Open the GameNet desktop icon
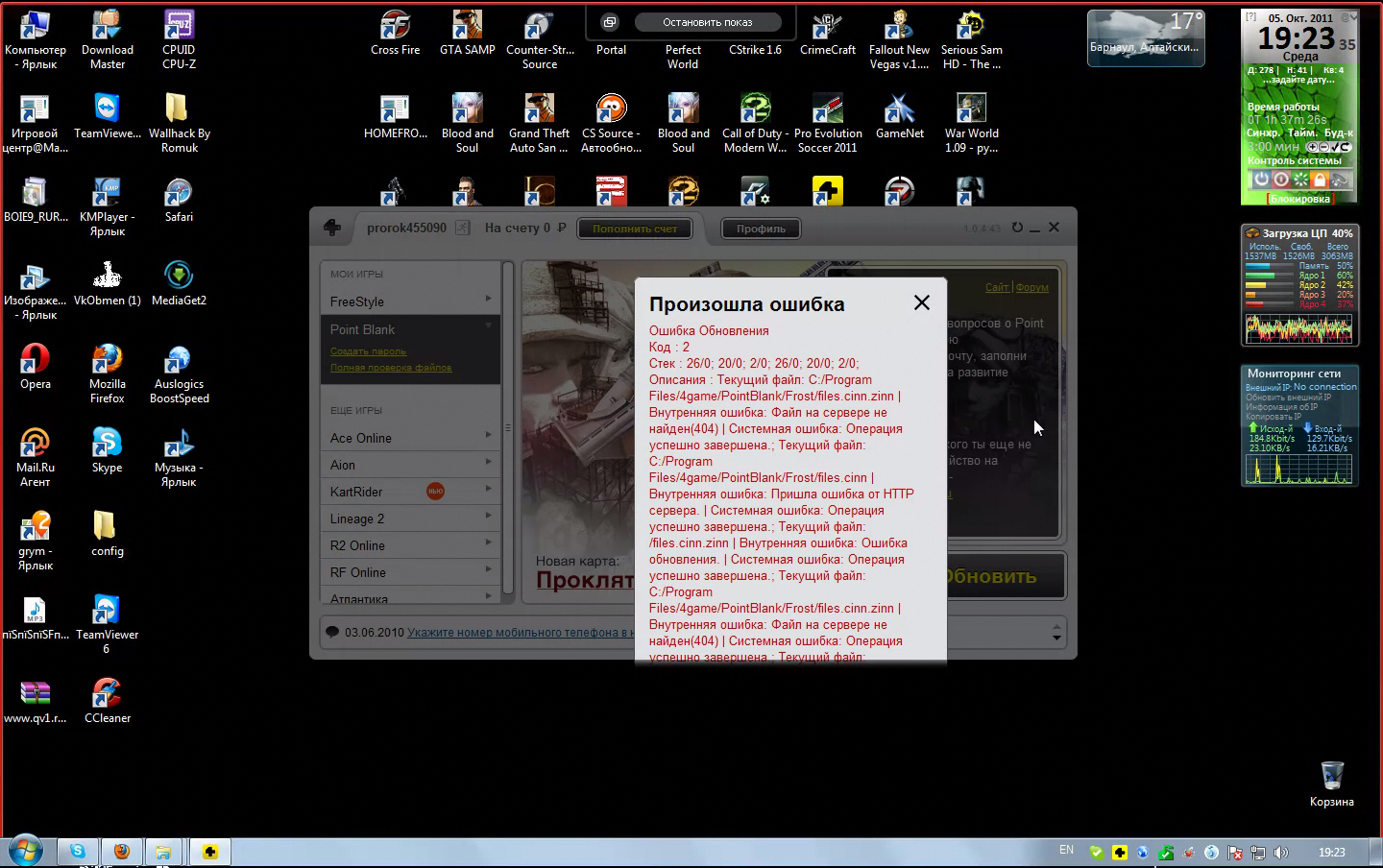 point(899,117)
